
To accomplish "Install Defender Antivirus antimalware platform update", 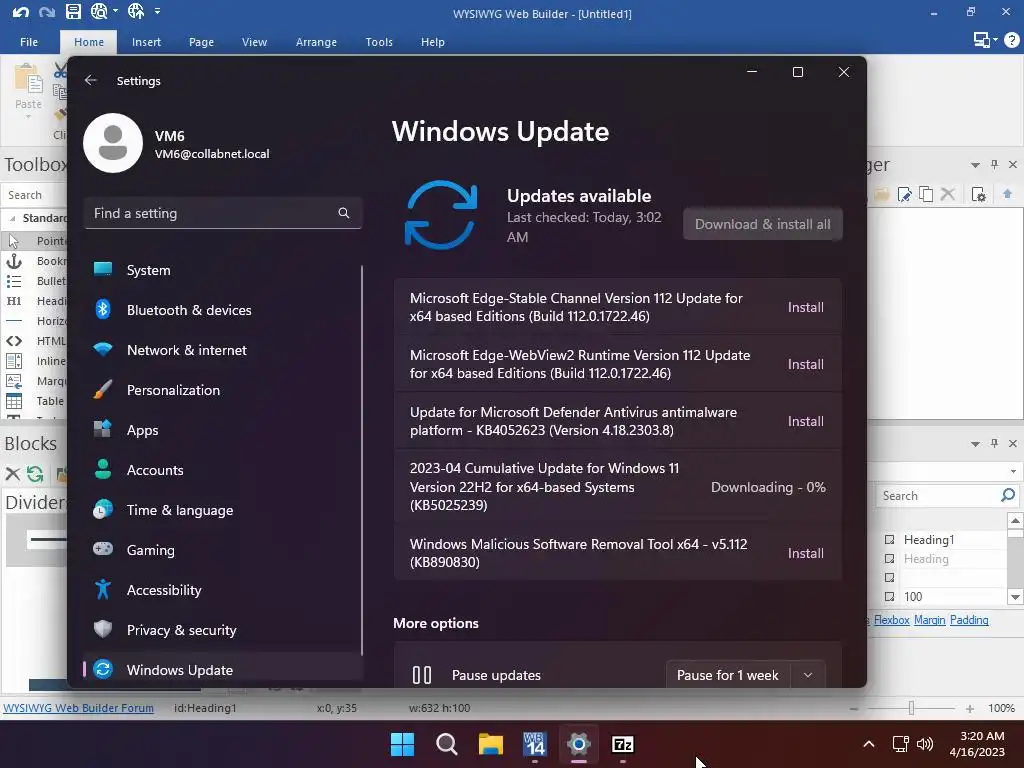I will (805, 421).
